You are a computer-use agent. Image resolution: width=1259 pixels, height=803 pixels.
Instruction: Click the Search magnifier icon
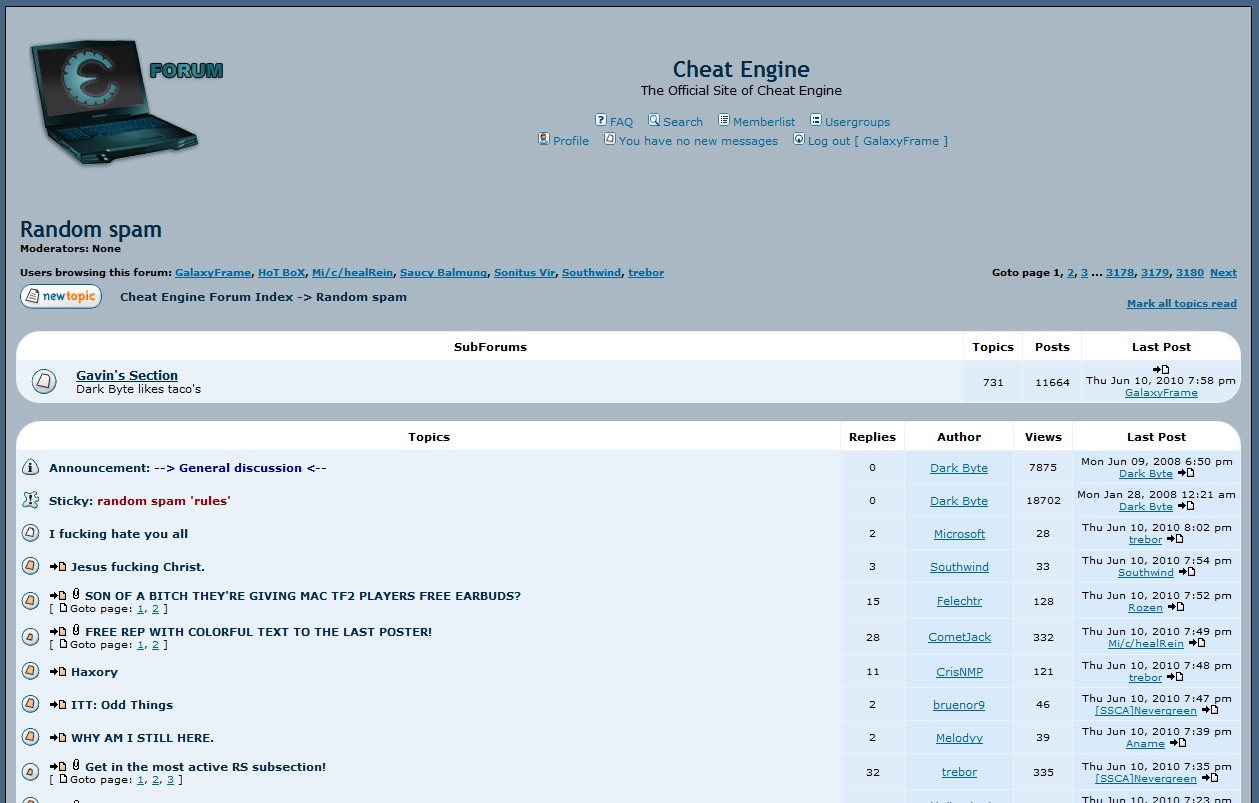(654, 120)
